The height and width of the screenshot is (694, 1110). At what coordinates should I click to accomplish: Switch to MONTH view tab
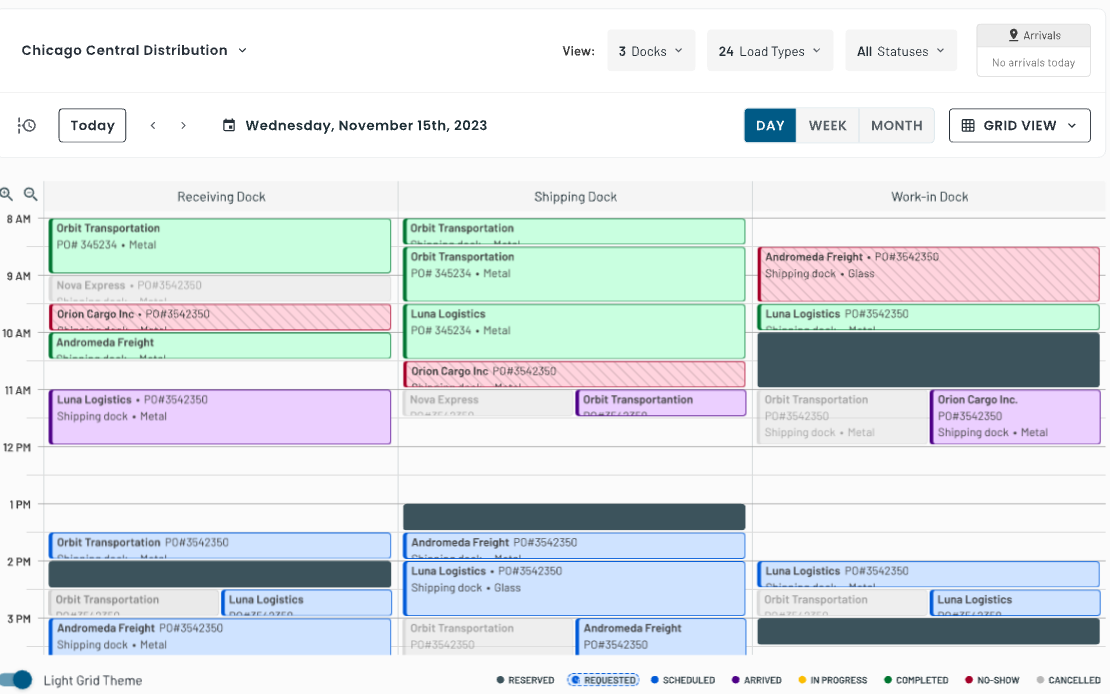click(896, 125)
